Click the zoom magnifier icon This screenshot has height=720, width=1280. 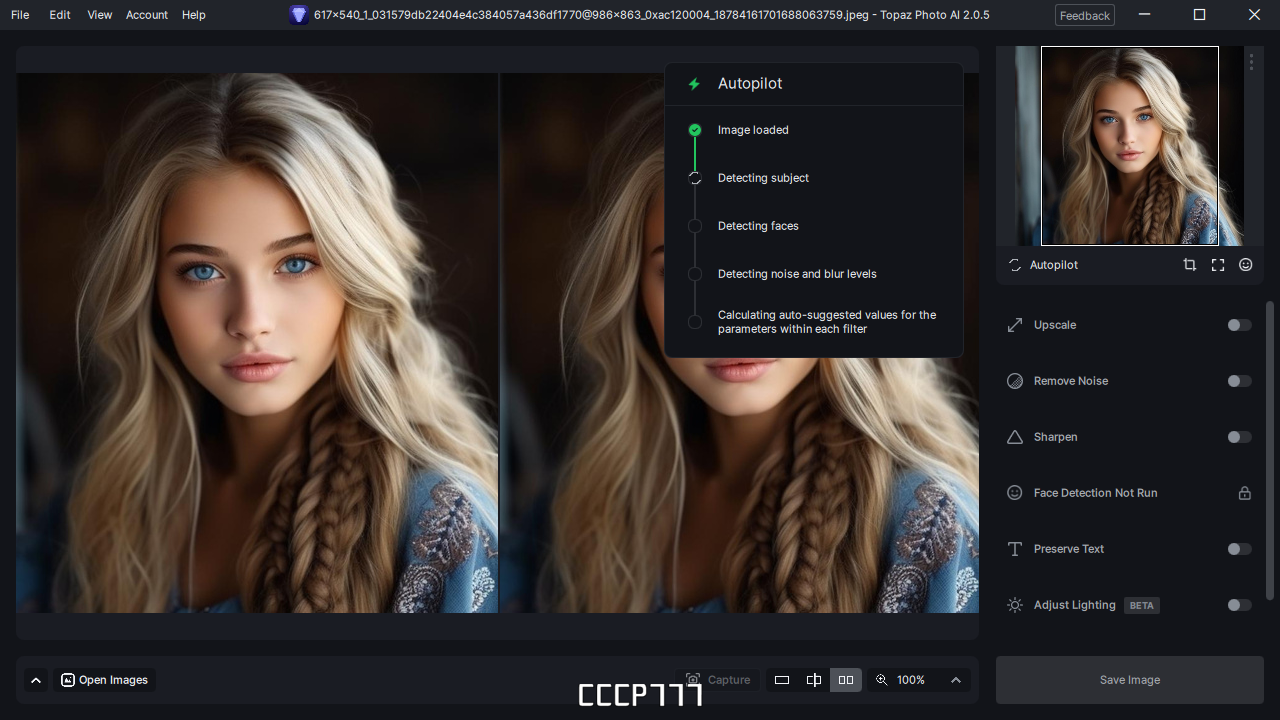pyautogui.click(x=881, y=680)
